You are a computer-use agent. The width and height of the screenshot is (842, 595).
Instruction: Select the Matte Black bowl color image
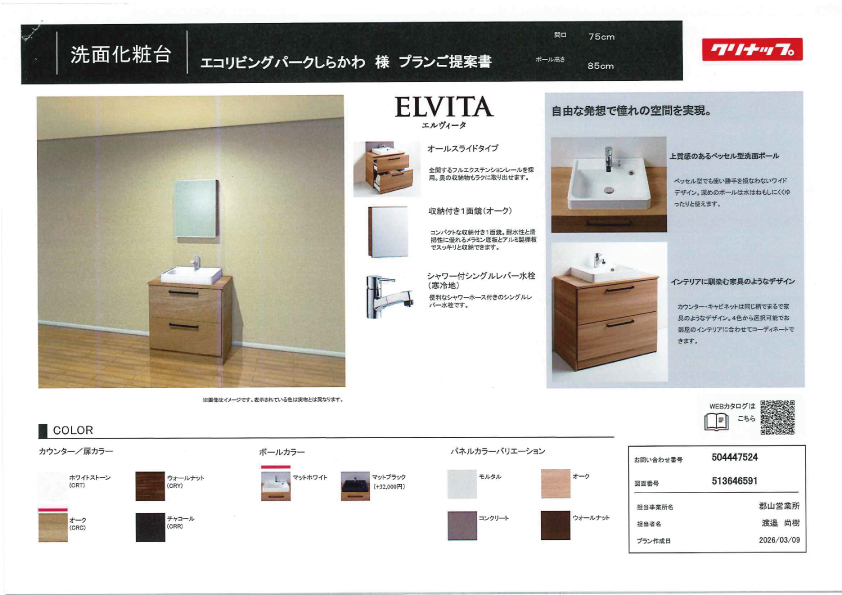click(x=355, y=486)
